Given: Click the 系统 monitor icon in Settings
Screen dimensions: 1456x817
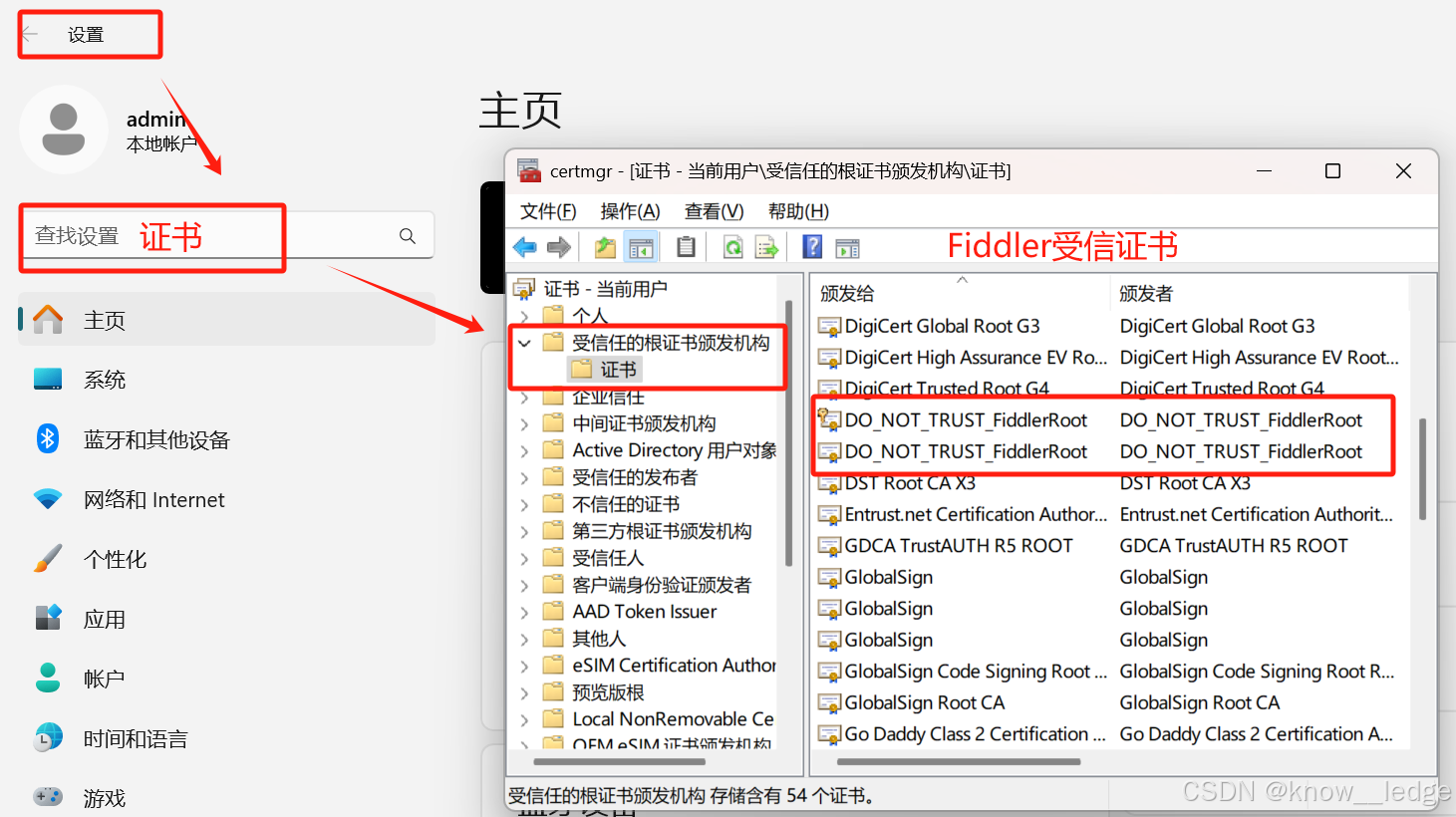Looking at the screenshot, I should pyautogui.click(x=48, y=380).
